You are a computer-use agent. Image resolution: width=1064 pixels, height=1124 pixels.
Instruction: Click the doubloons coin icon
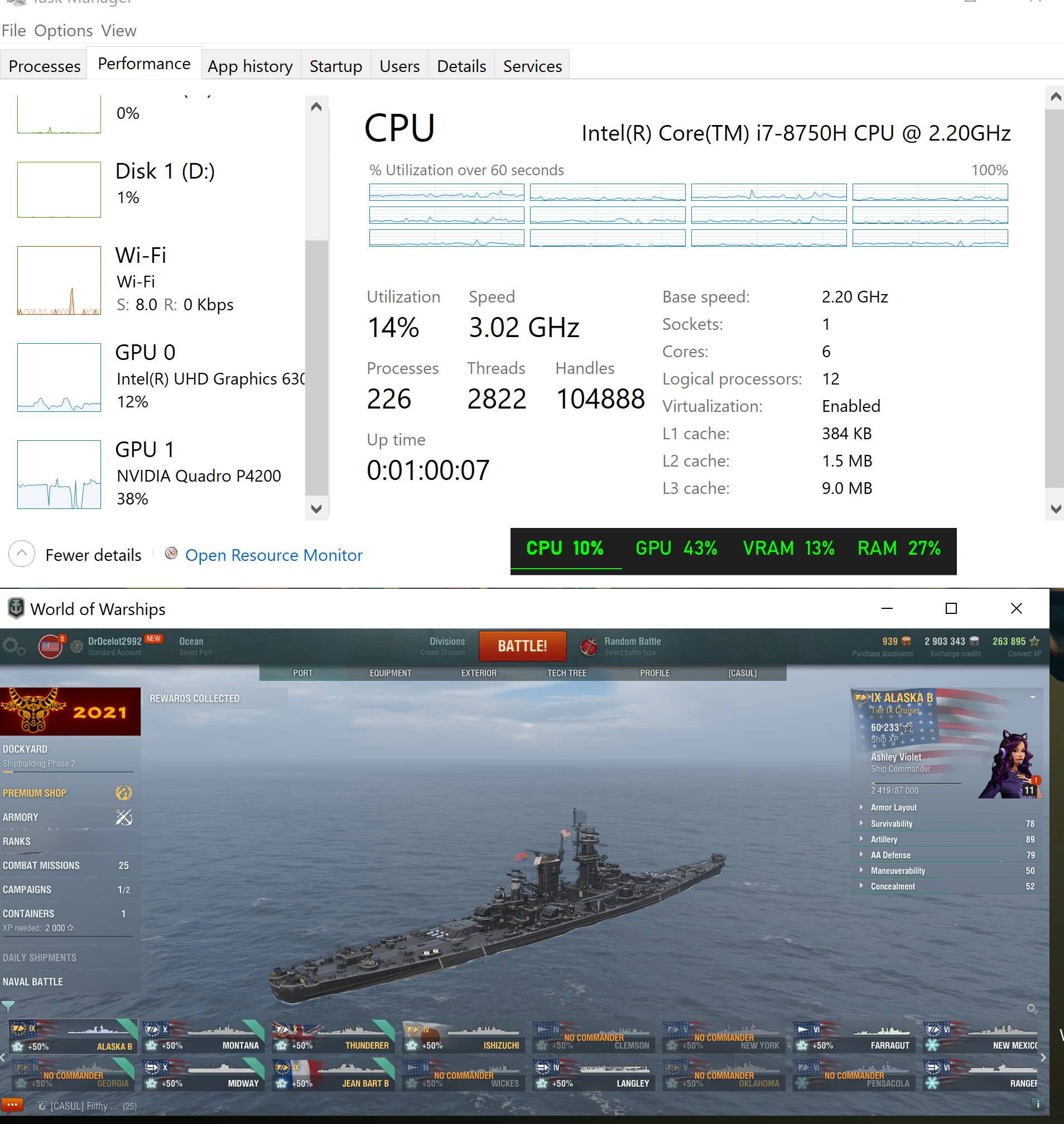[x=906, y=641]
